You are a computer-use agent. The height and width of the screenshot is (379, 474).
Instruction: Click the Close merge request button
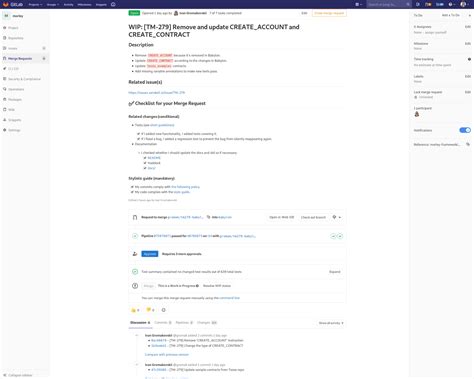pos(329,13)
